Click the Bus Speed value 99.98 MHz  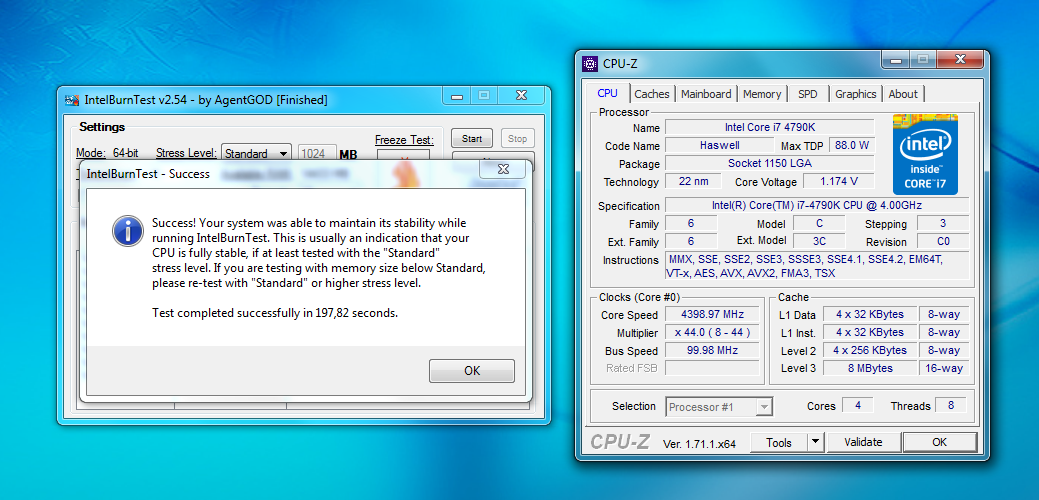coord(712,350)
